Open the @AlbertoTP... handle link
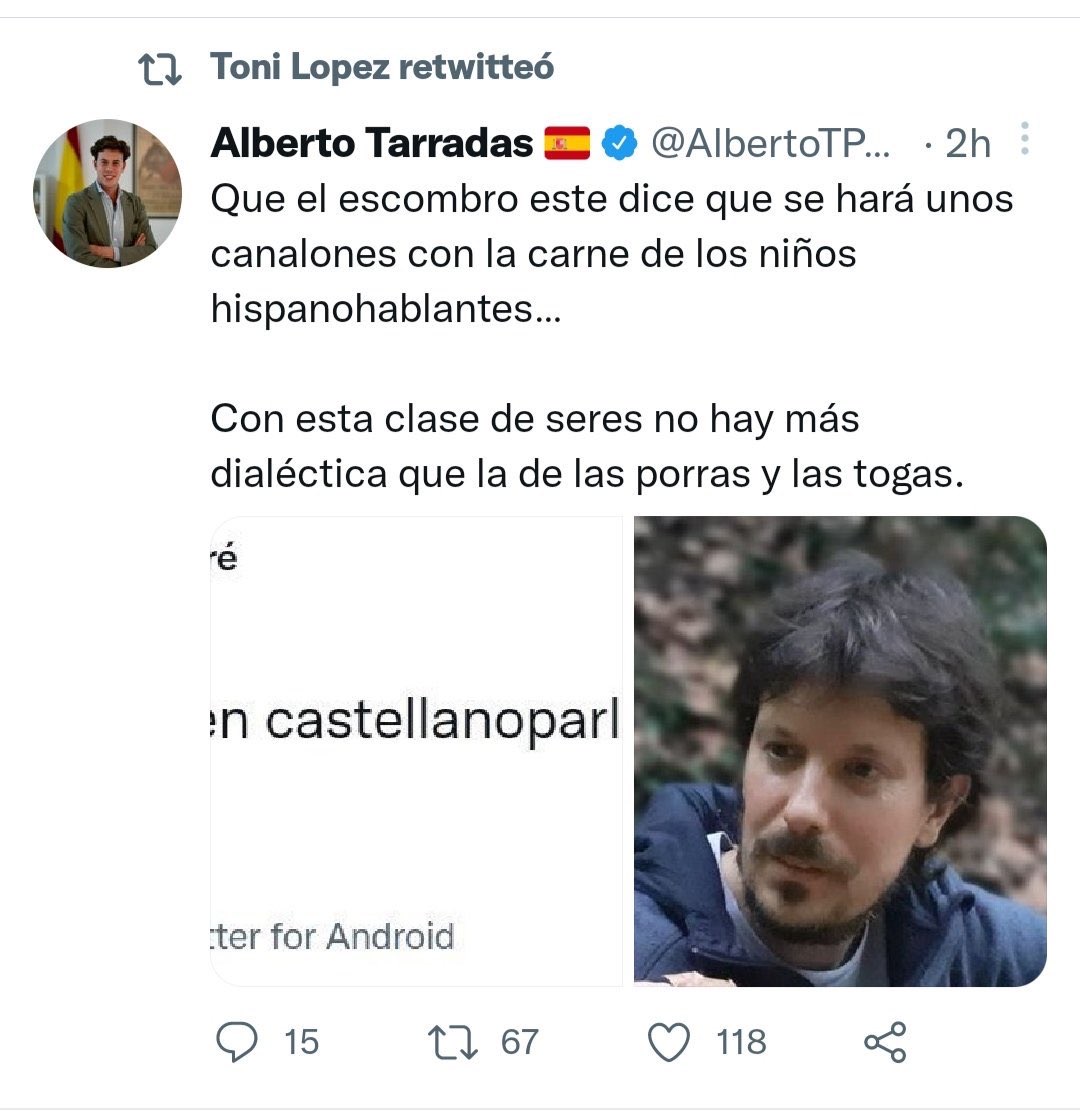 pyautogui.click(x=770, y=143)
